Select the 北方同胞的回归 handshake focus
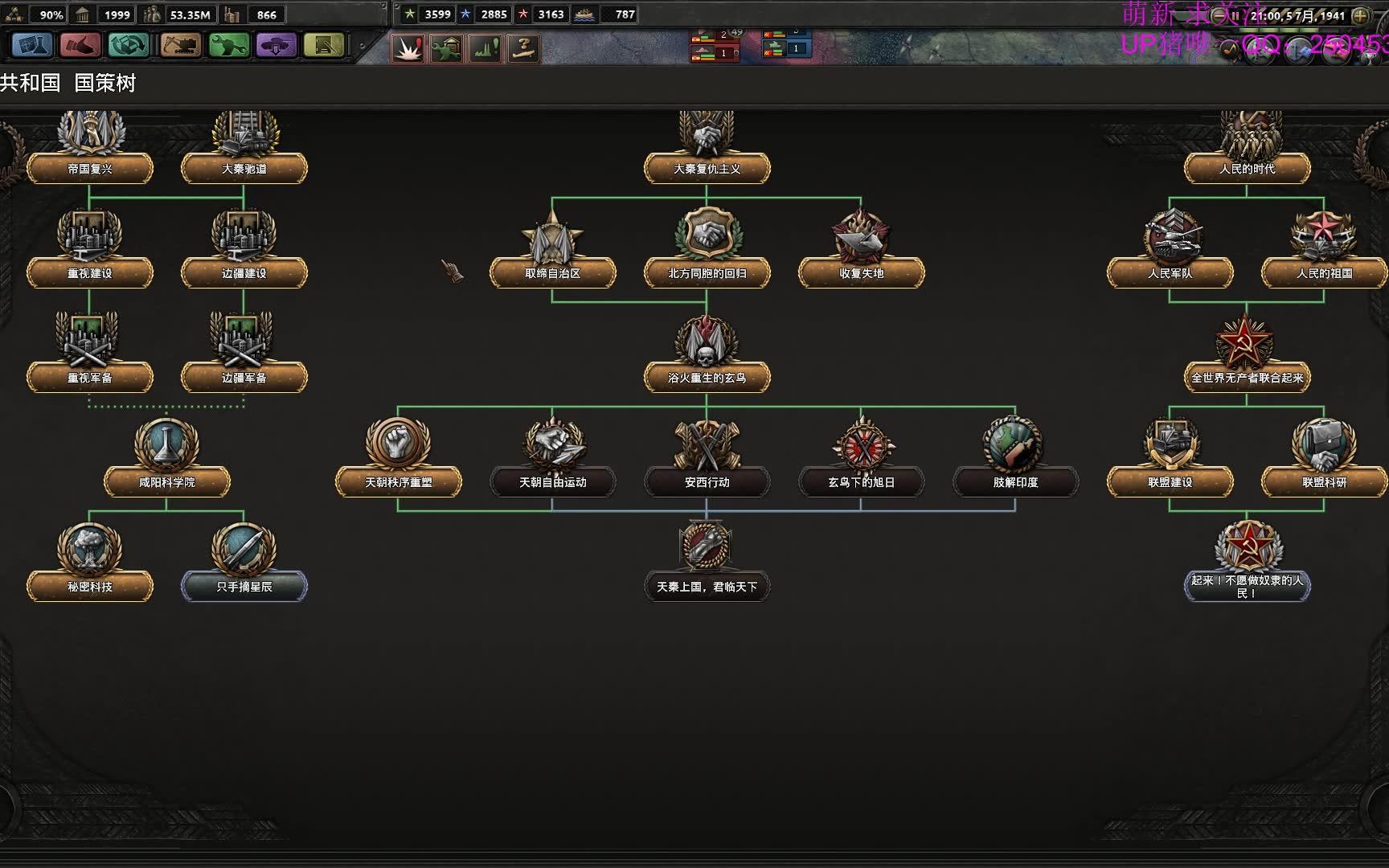The height and width of the screenshot is (868, 1389). click(x=707, y=272)
